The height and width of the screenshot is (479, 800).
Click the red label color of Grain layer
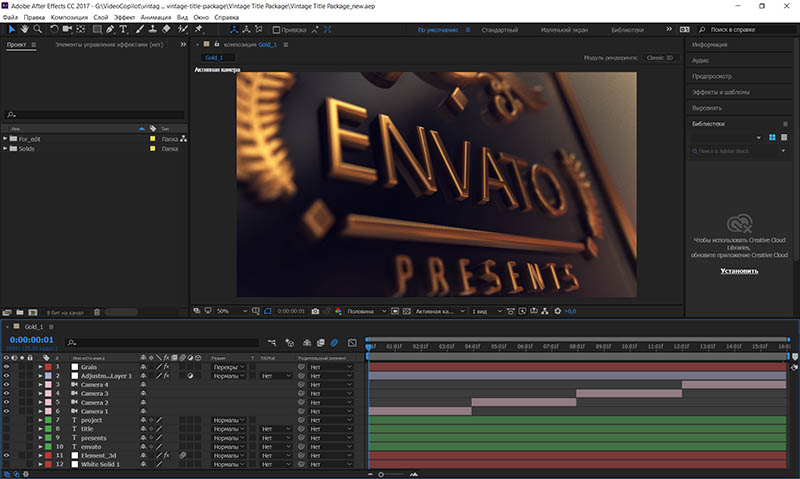pos(48,367)
